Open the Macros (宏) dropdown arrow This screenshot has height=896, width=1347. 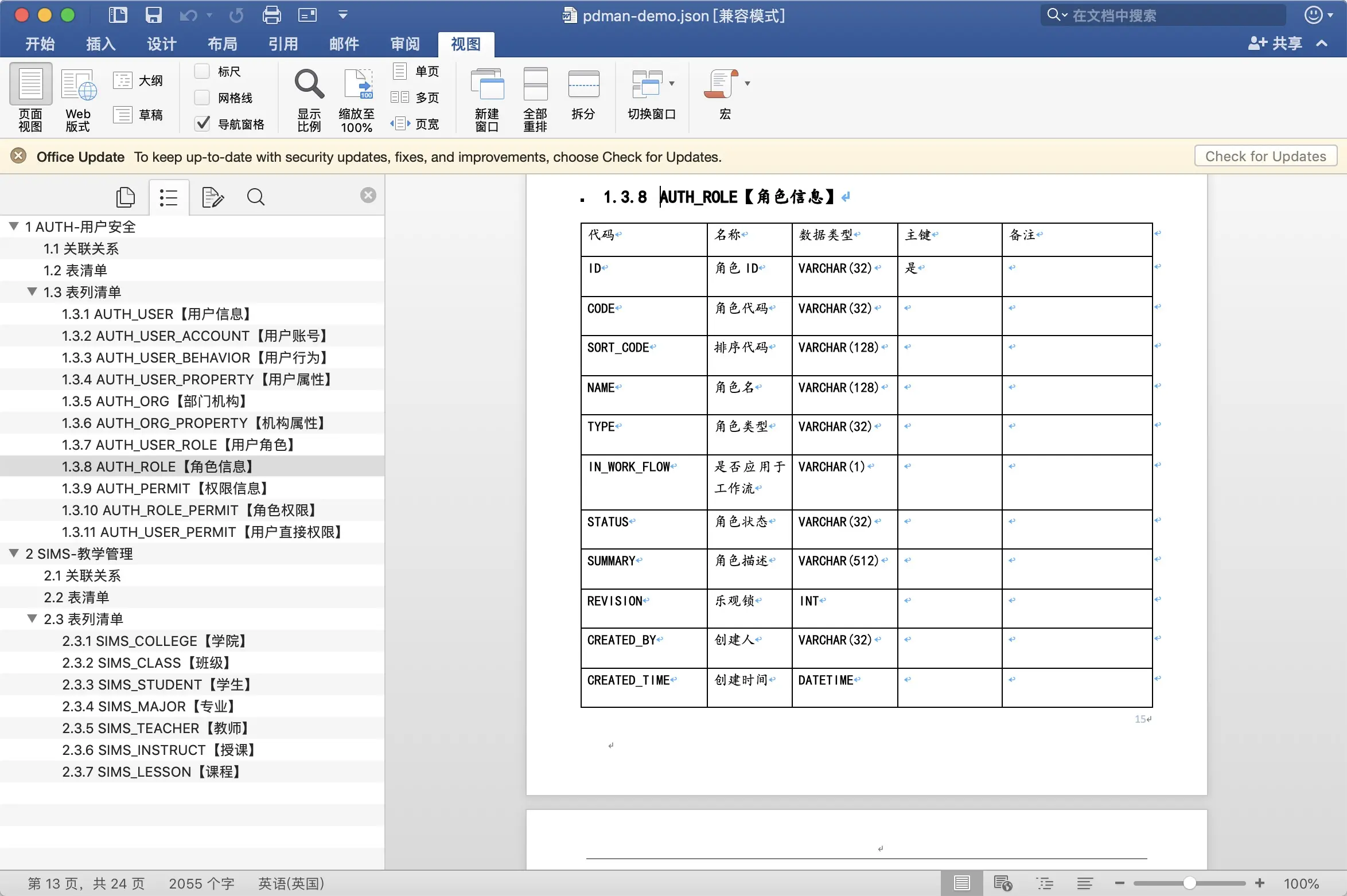tap(748, 84)
